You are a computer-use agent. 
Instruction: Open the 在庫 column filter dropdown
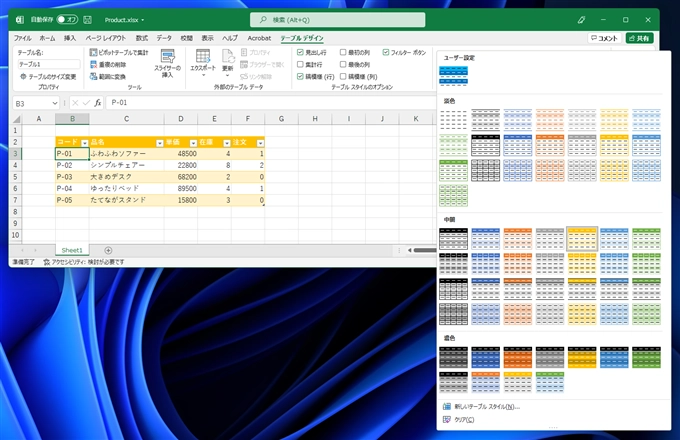click(226, 143)
